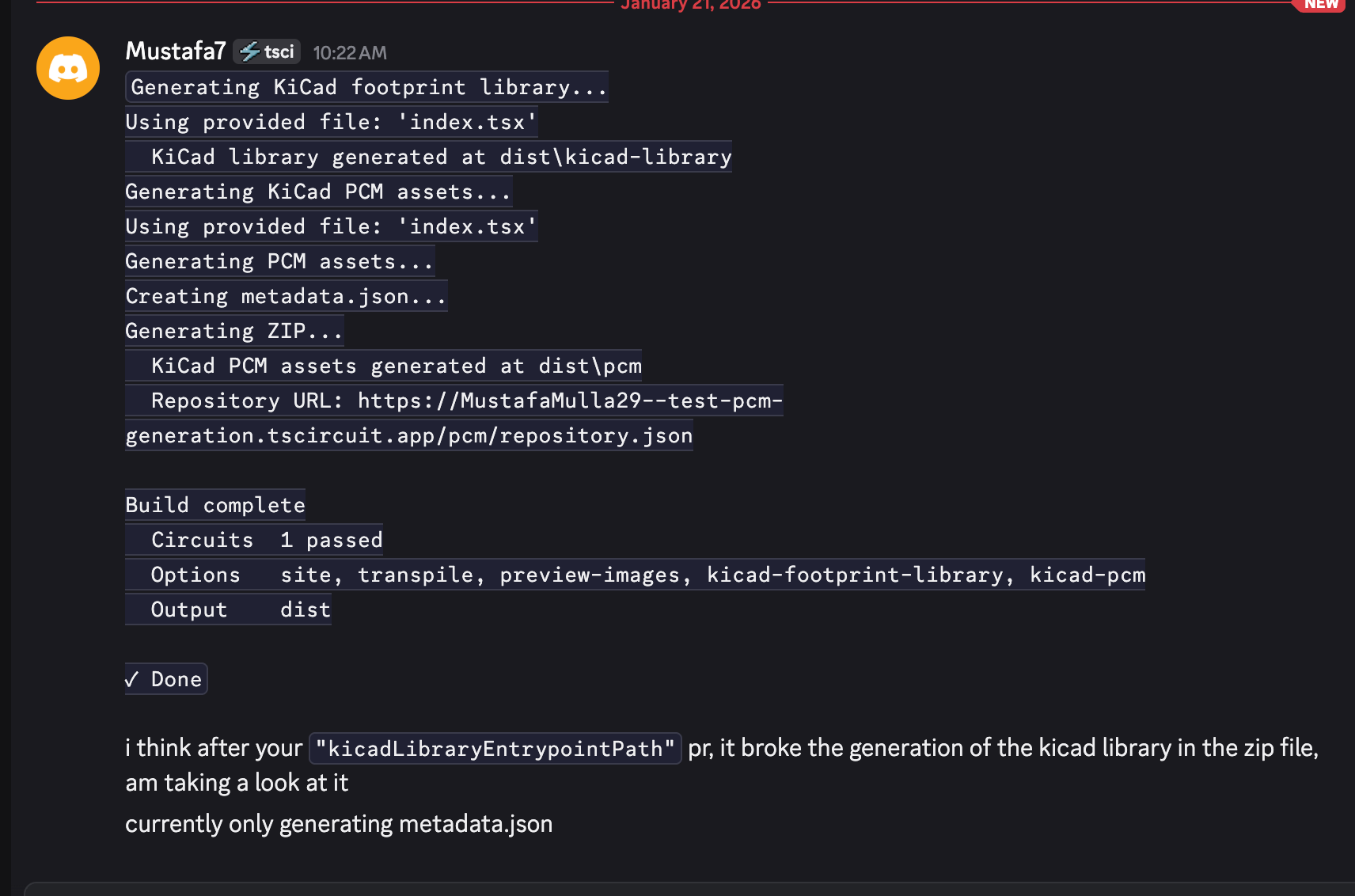Click the "kicadLibraryEntrypointPath" inline code

(495, 748)
